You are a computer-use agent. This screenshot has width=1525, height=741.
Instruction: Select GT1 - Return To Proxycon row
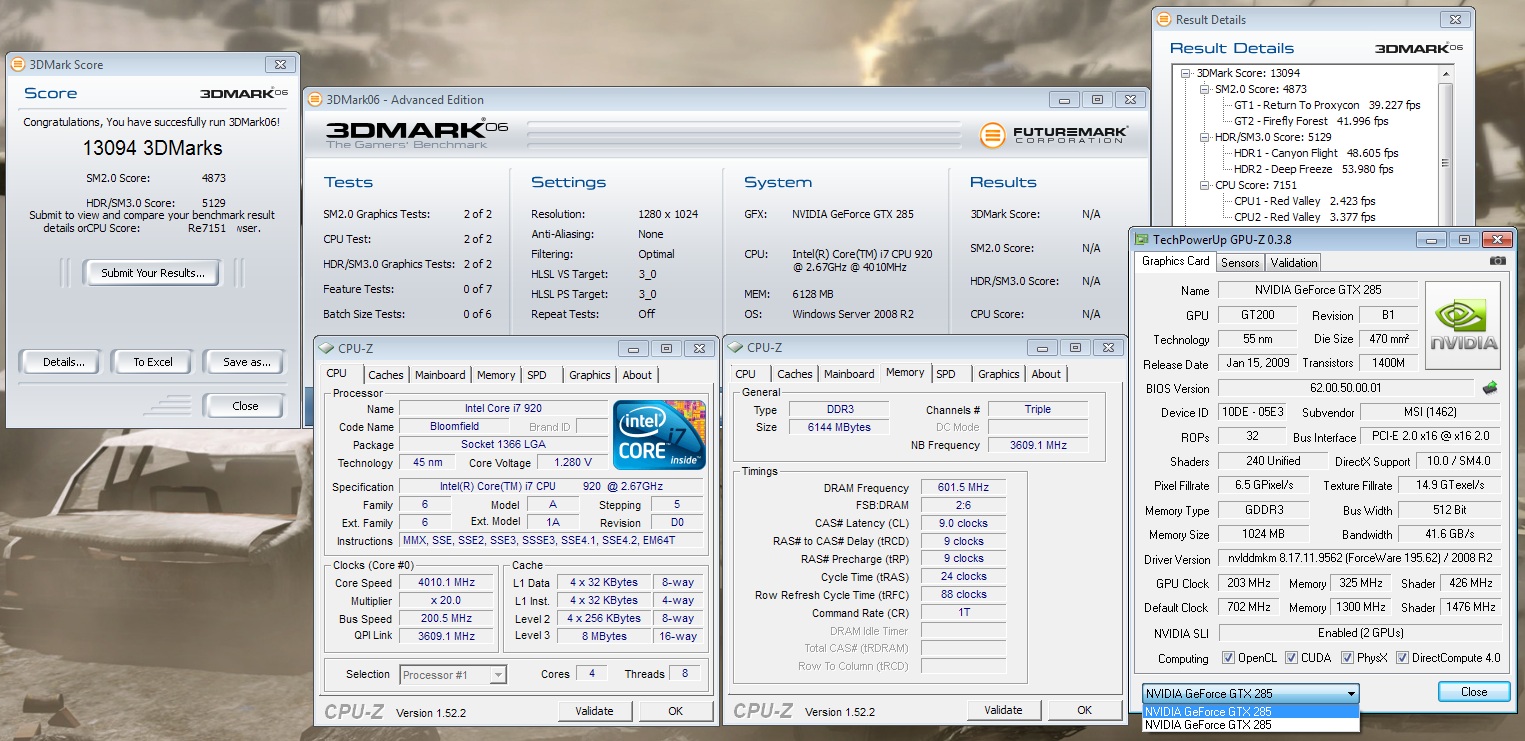tap(1327, 105)
